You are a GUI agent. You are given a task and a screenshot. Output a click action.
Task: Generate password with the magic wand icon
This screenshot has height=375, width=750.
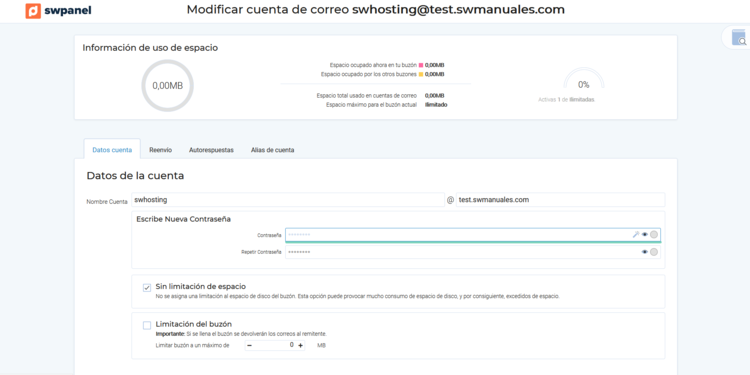pyautogui.click(x=636, y=234)
